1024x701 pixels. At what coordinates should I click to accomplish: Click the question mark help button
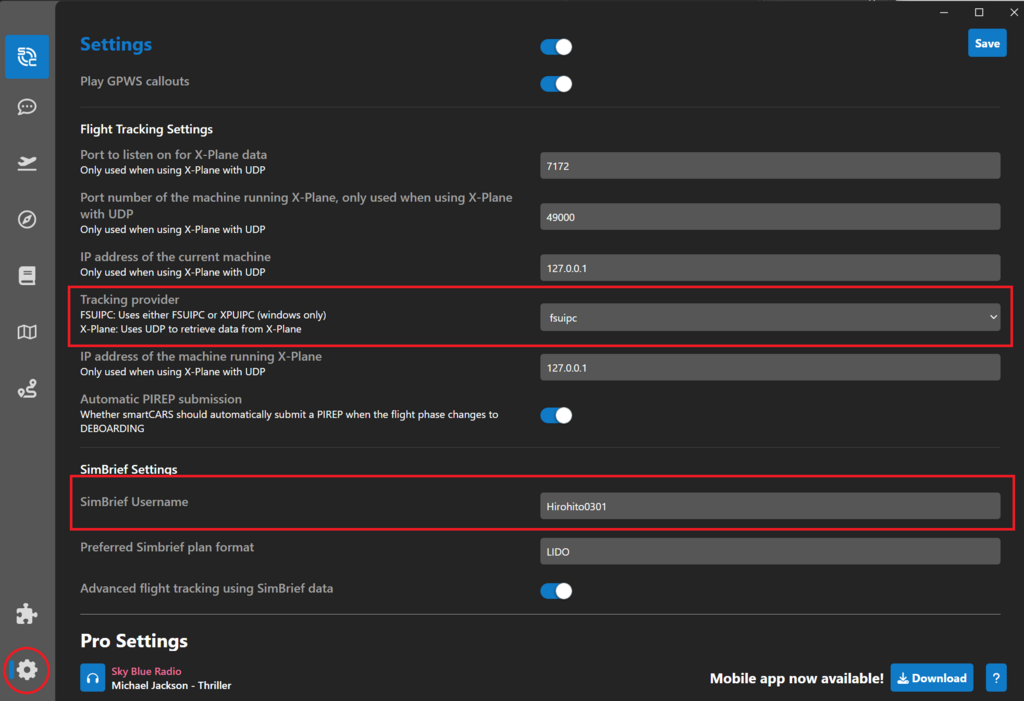point(996,678)
